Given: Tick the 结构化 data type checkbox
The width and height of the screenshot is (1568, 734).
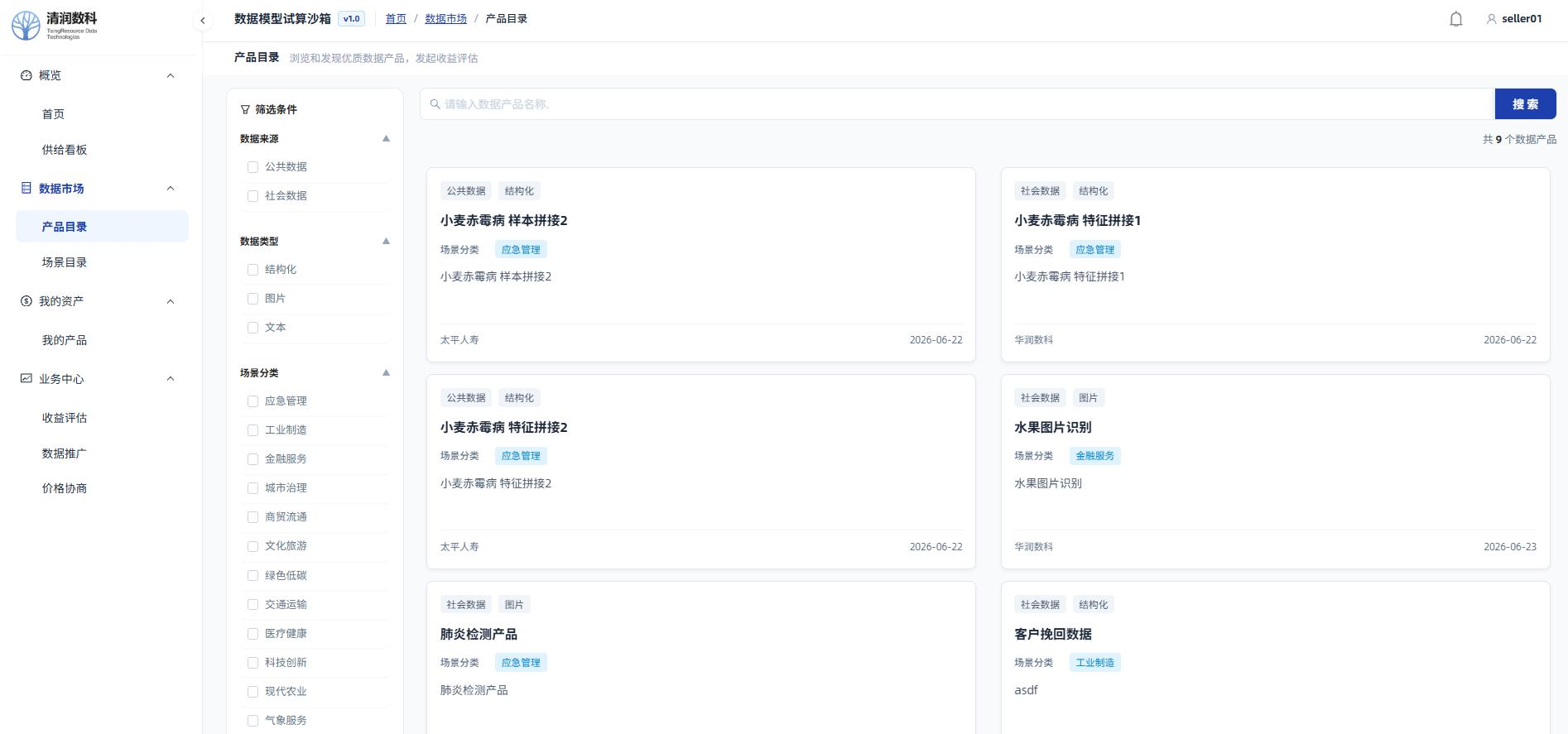Looking at the screenshot, I should 253,270.
